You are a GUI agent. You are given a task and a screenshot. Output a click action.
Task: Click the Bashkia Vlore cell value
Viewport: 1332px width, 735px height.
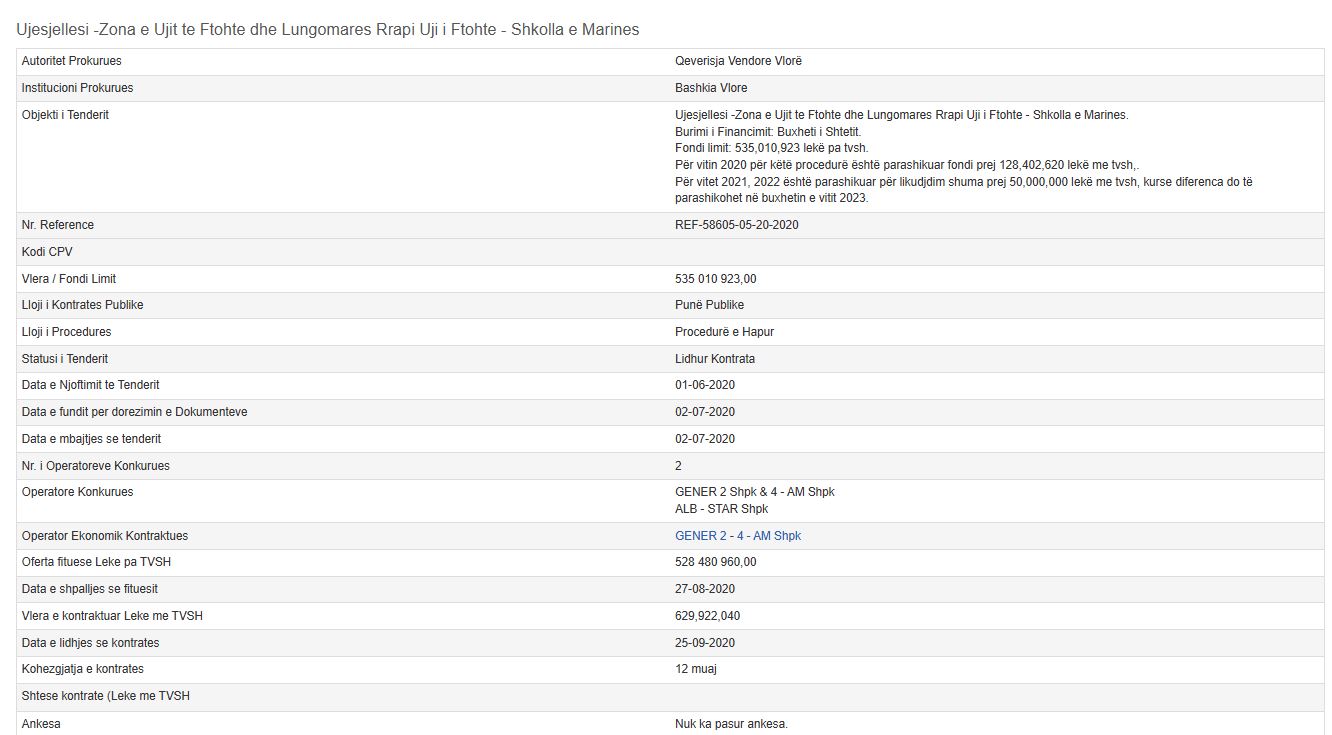711,88
